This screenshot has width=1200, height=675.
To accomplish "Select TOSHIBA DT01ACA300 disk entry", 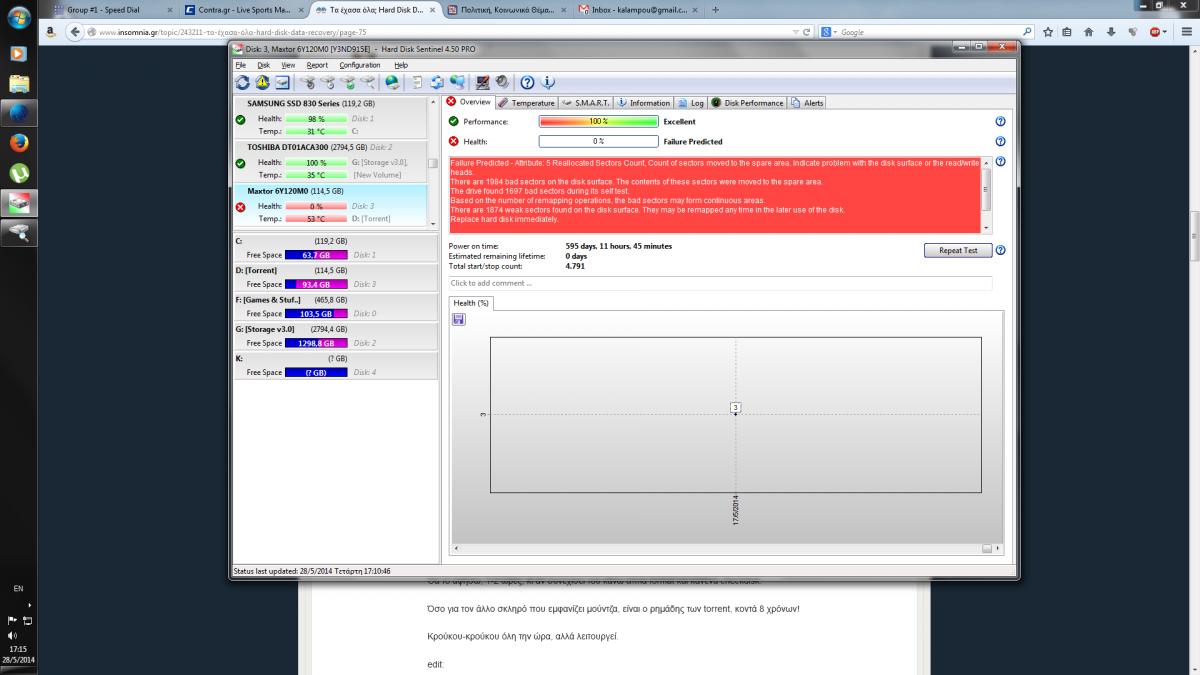I will tap(330, 161).
